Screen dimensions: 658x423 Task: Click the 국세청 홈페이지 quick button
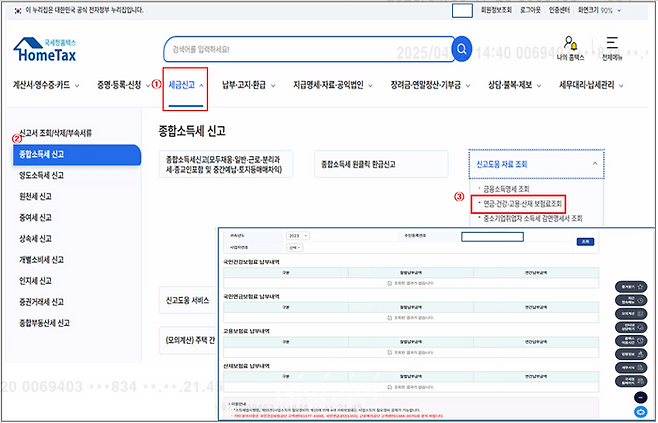pyautogui.click(x=631, y=381)
